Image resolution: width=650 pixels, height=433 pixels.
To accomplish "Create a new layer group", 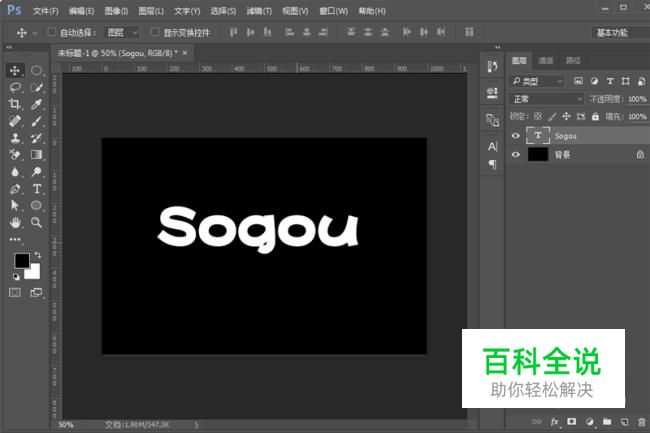I will click(607, 422).
